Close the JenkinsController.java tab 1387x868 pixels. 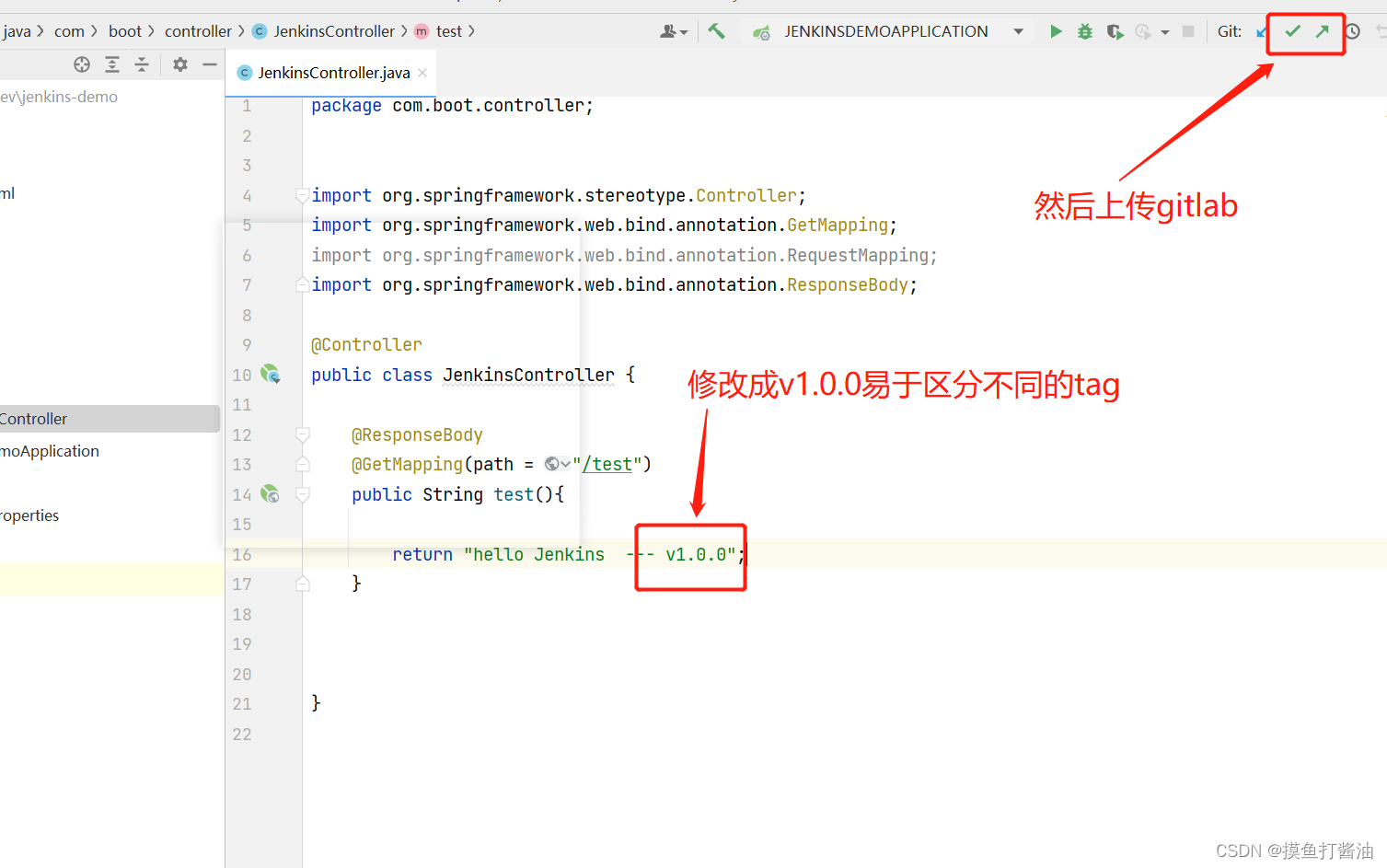pos(422,73)
